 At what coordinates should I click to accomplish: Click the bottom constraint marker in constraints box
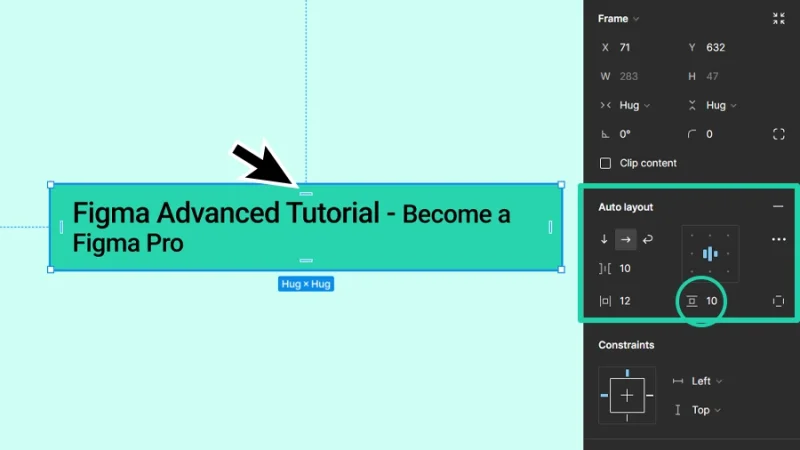(x=627, y=418)
